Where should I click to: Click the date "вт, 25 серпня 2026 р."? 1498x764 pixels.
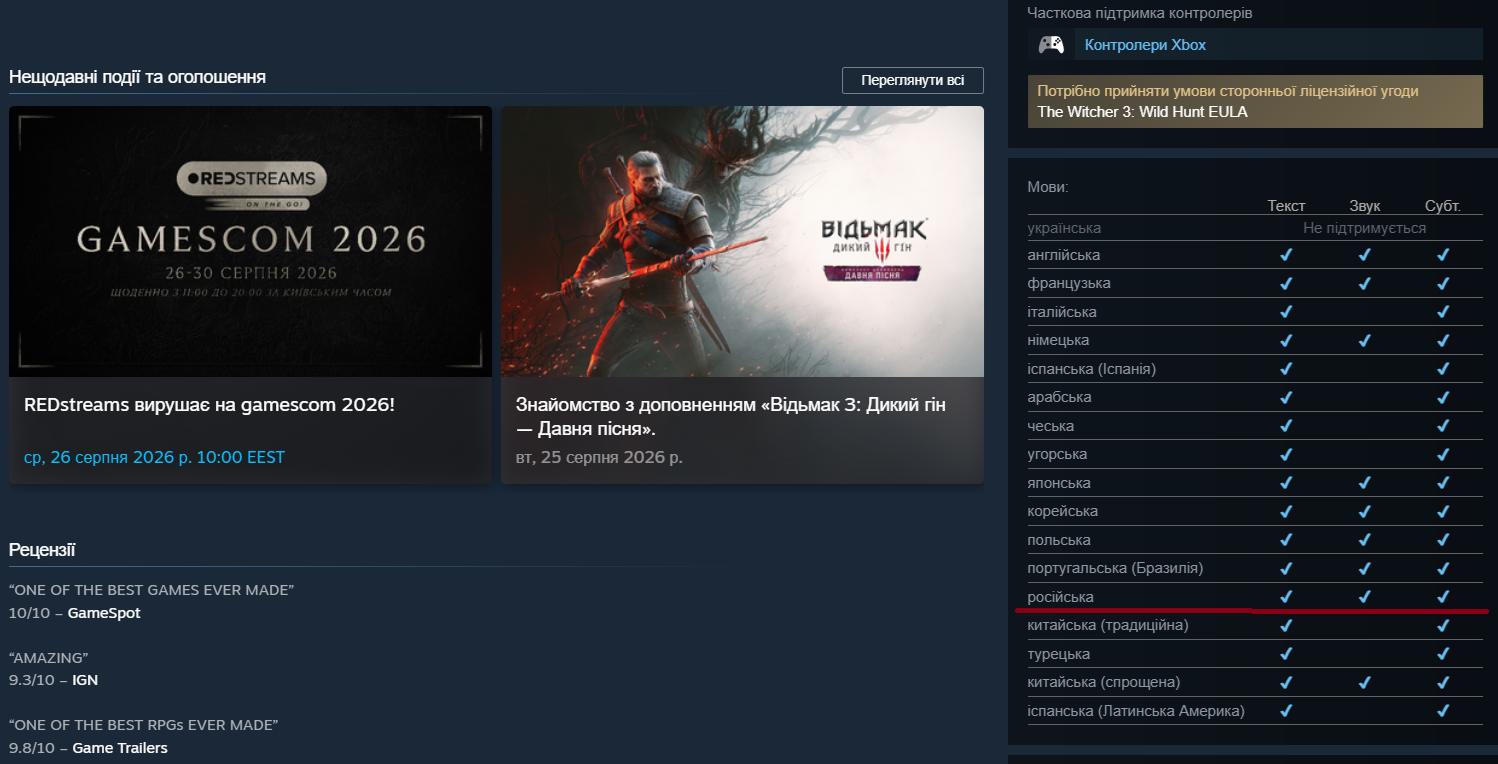[599, 458]
